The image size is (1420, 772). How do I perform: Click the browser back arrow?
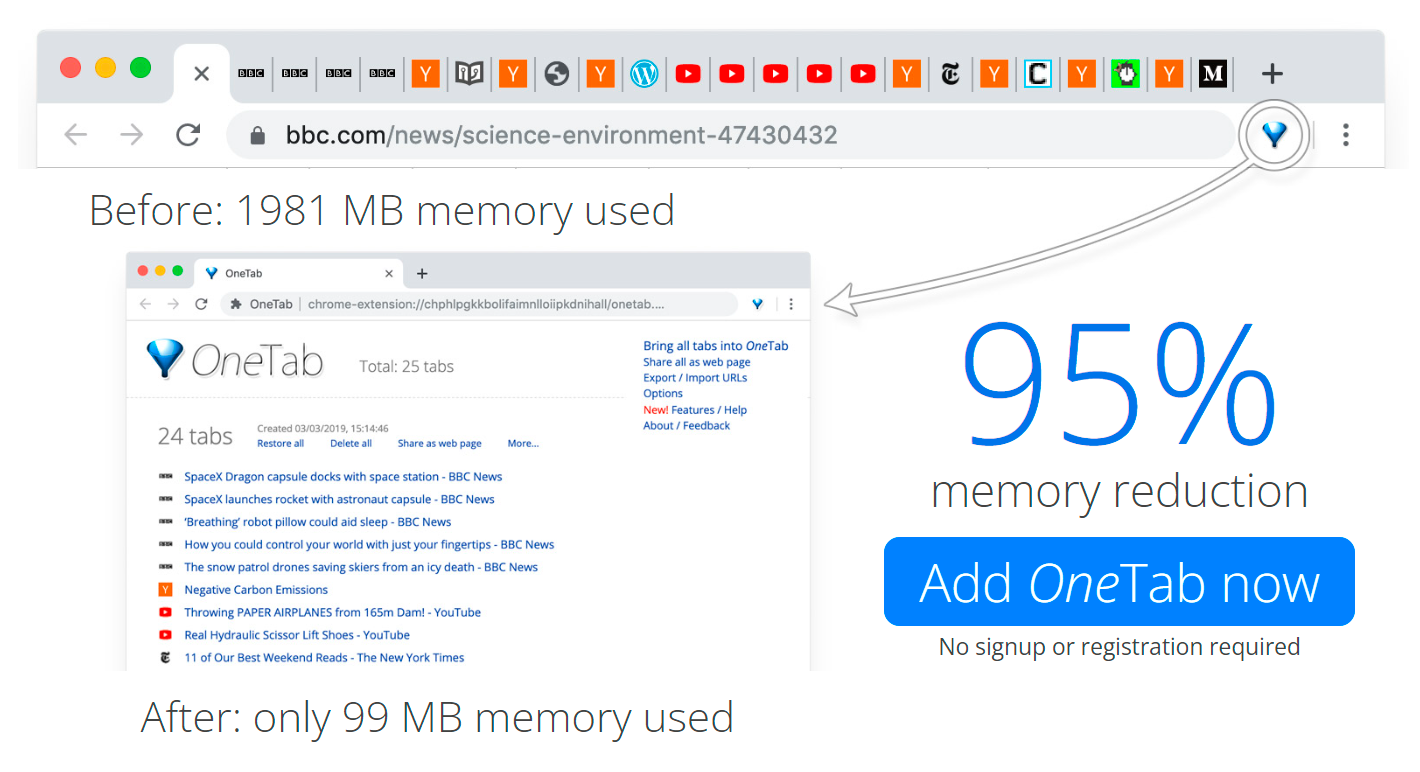76,135
